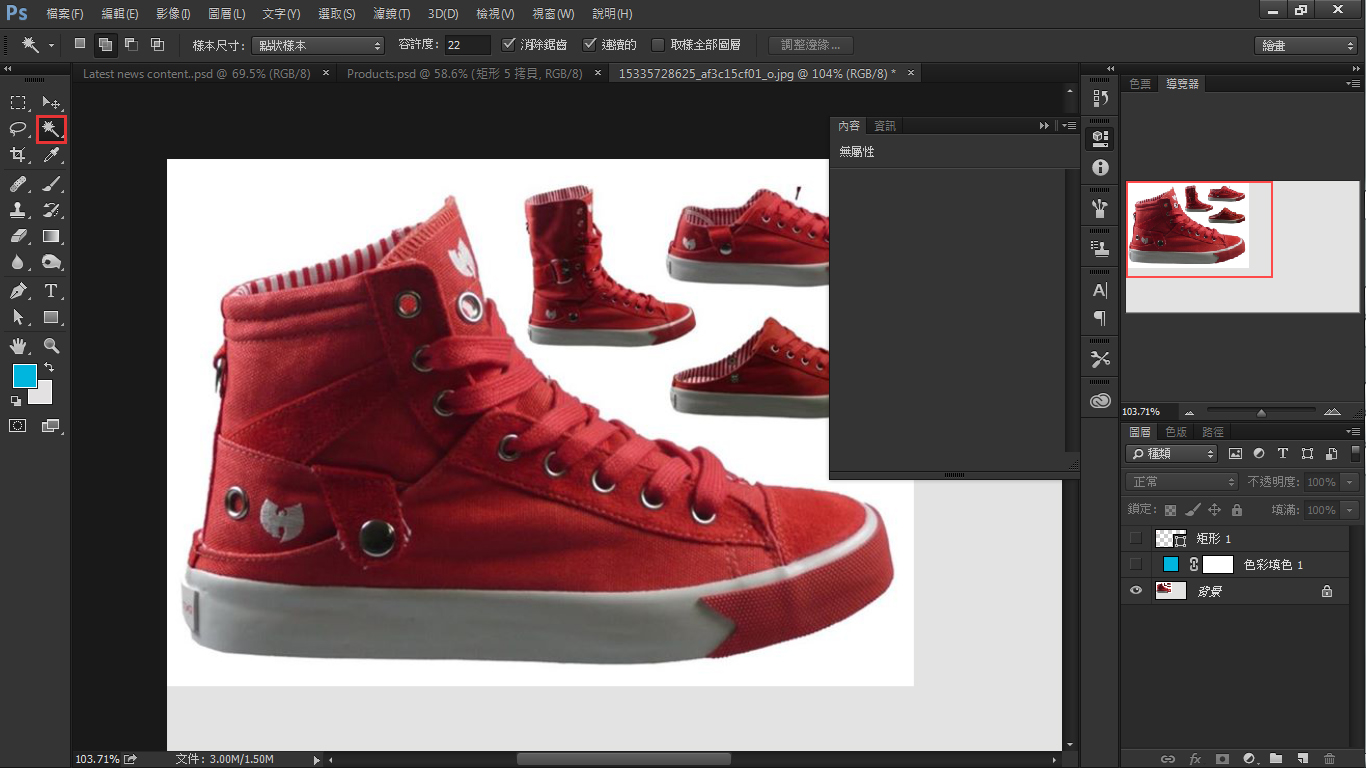This screenshot has height=768, width=1366.
Task: Select the Move tool
Action: [51, 102]
